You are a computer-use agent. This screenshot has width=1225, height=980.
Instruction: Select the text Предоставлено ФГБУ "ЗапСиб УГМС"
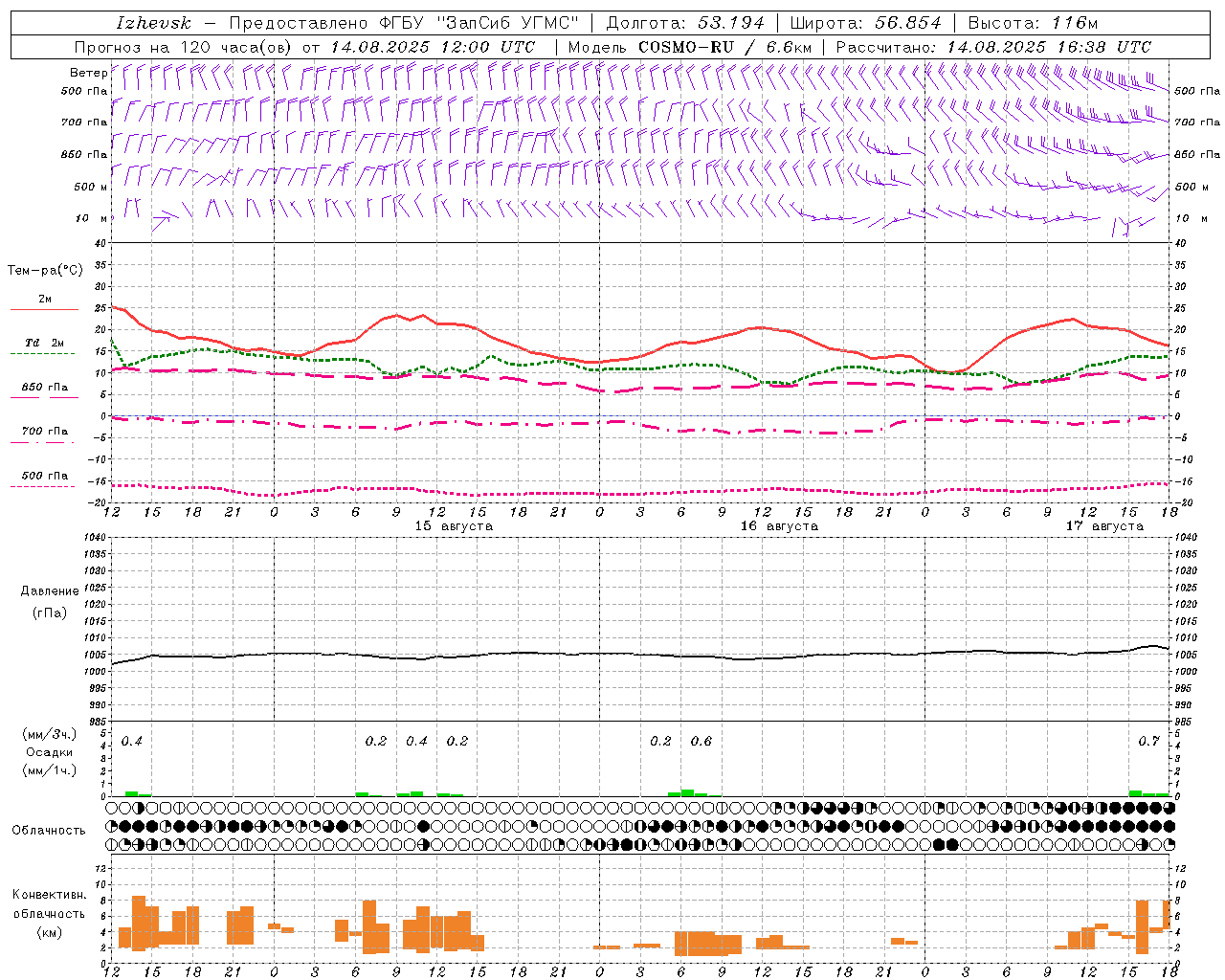(404, 23)
